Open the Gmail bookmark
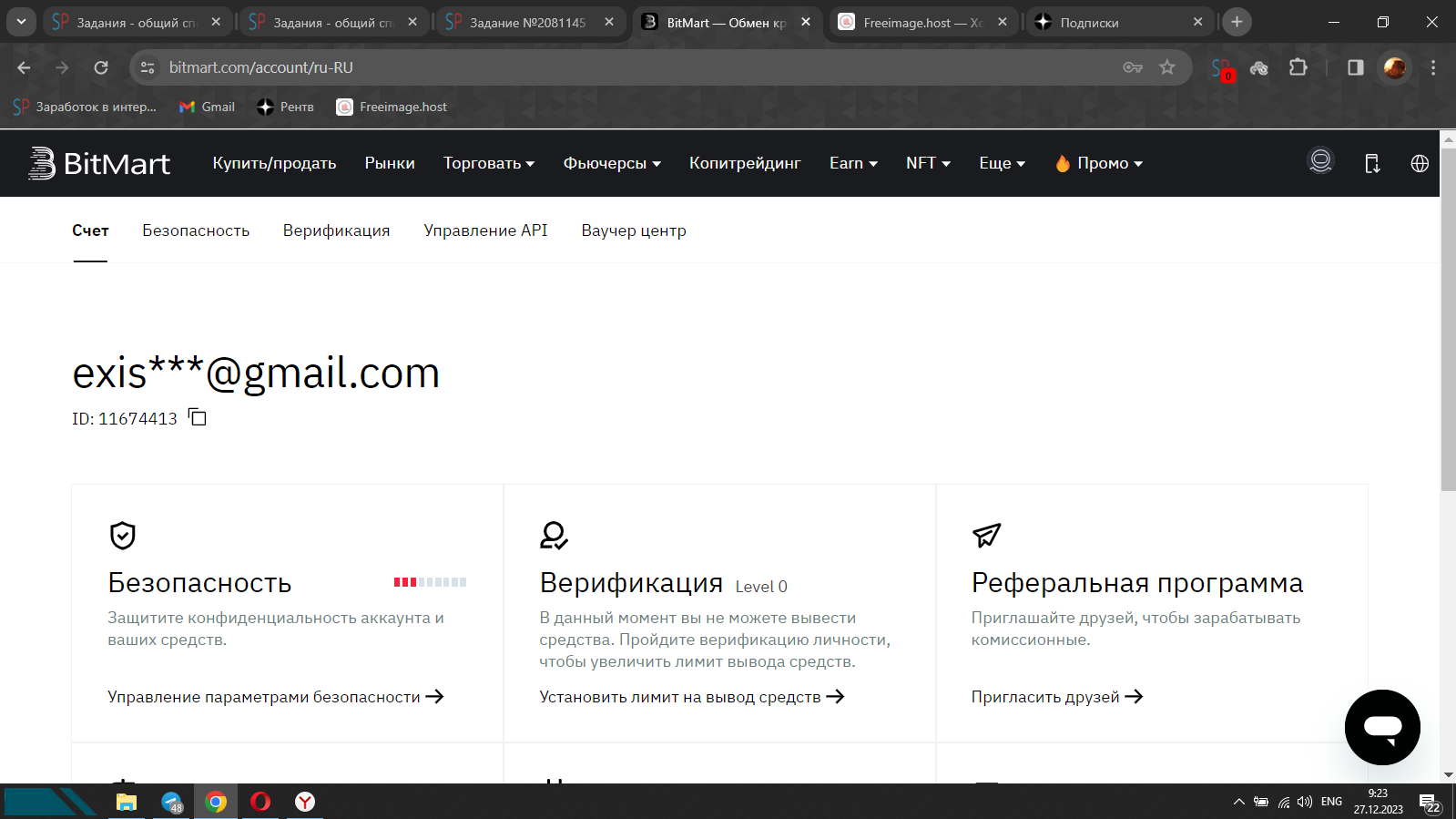The image size is (1456, 819). pyautogui.click(x=208, y=107)
